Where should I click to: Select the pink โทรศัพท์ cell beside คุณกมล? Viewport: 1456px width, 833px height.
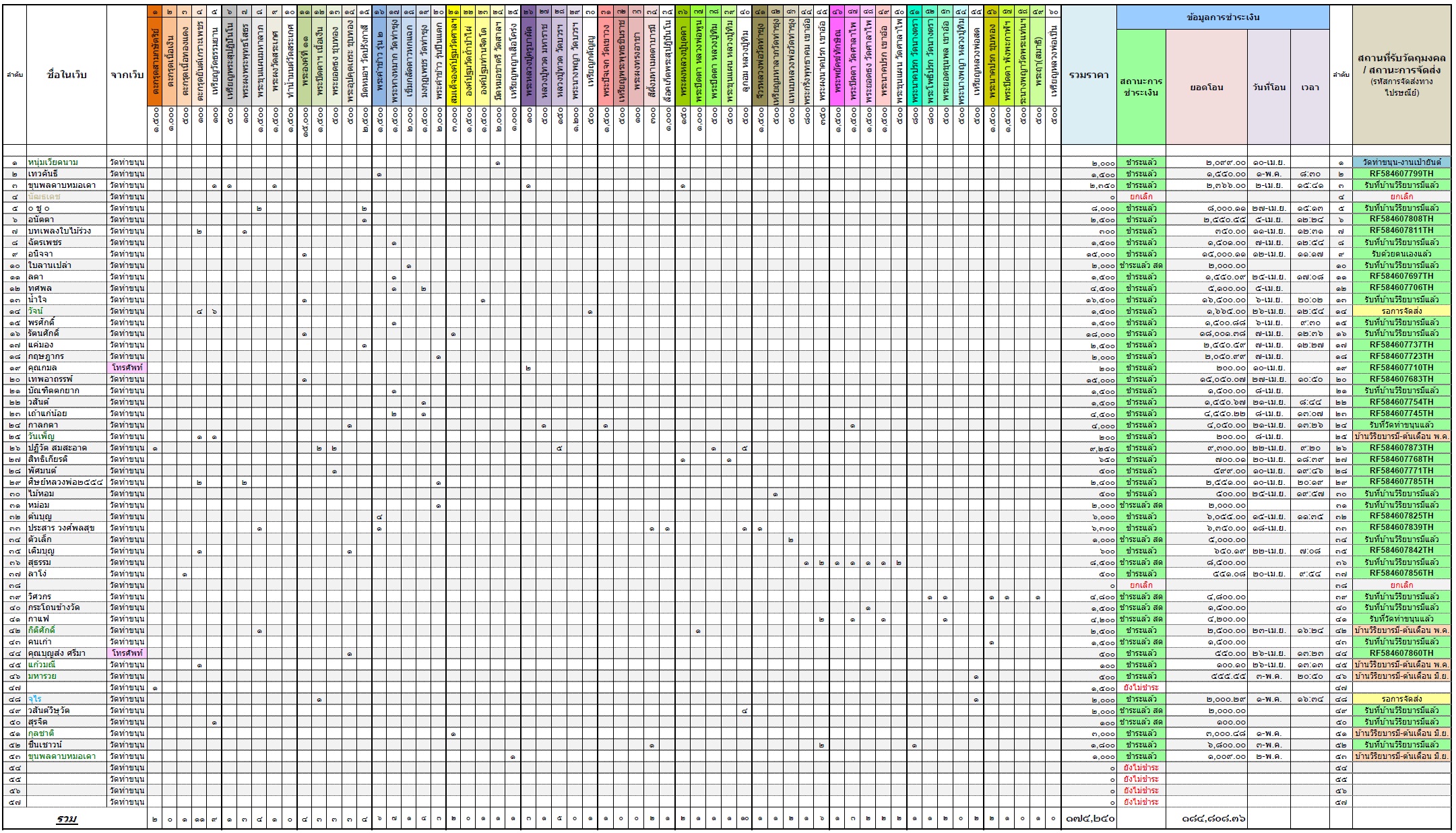pyautogui.click(x=127, y=368)
